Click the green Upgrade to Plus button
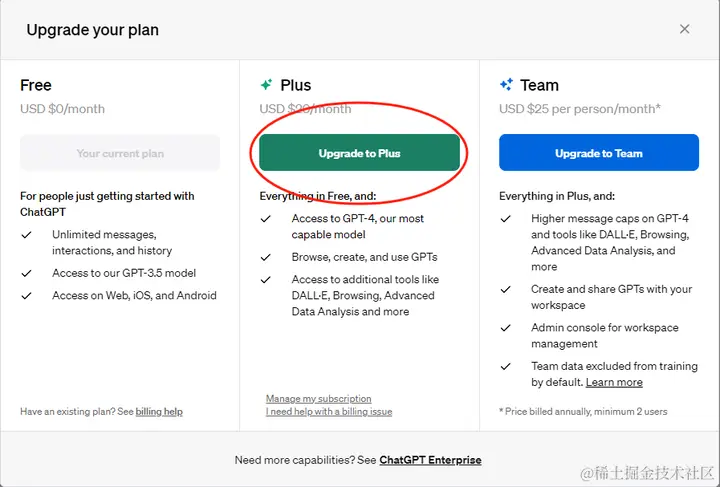Viewport: 720px width, 487px height. [x=360, y=154]
